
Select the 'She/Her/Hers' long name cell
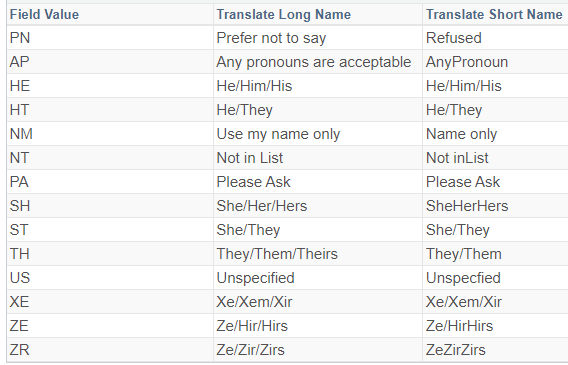pyautogui.click(x=318, y=206)
